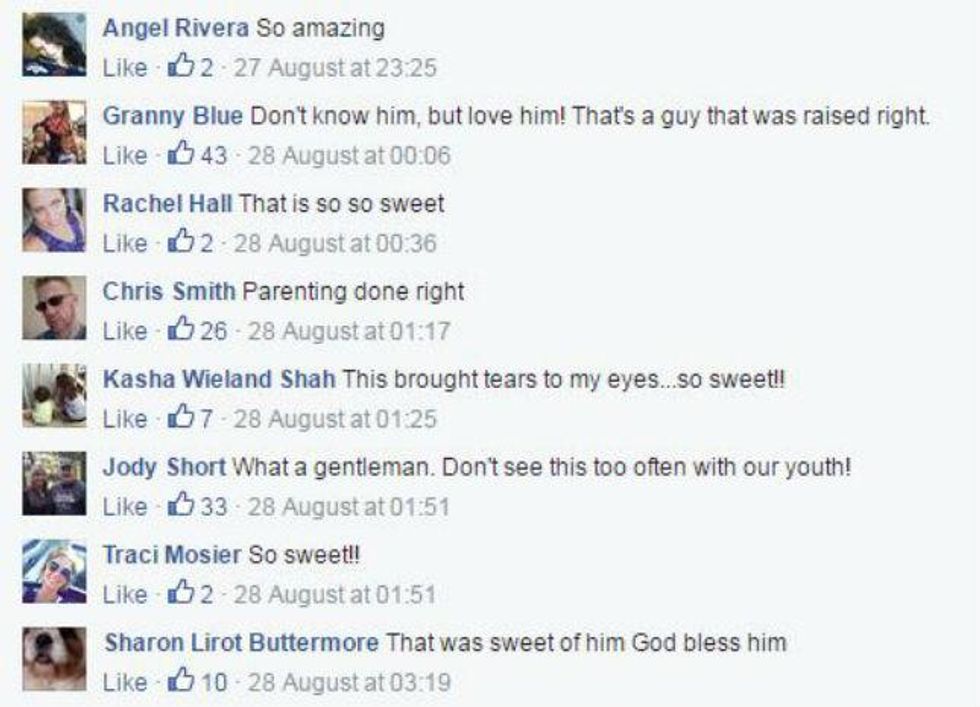The height and width of the screenshot is (707, 980).
Task: Like Angel Rivera's comment
Action: pyautogui.click(x=125, y=68)
